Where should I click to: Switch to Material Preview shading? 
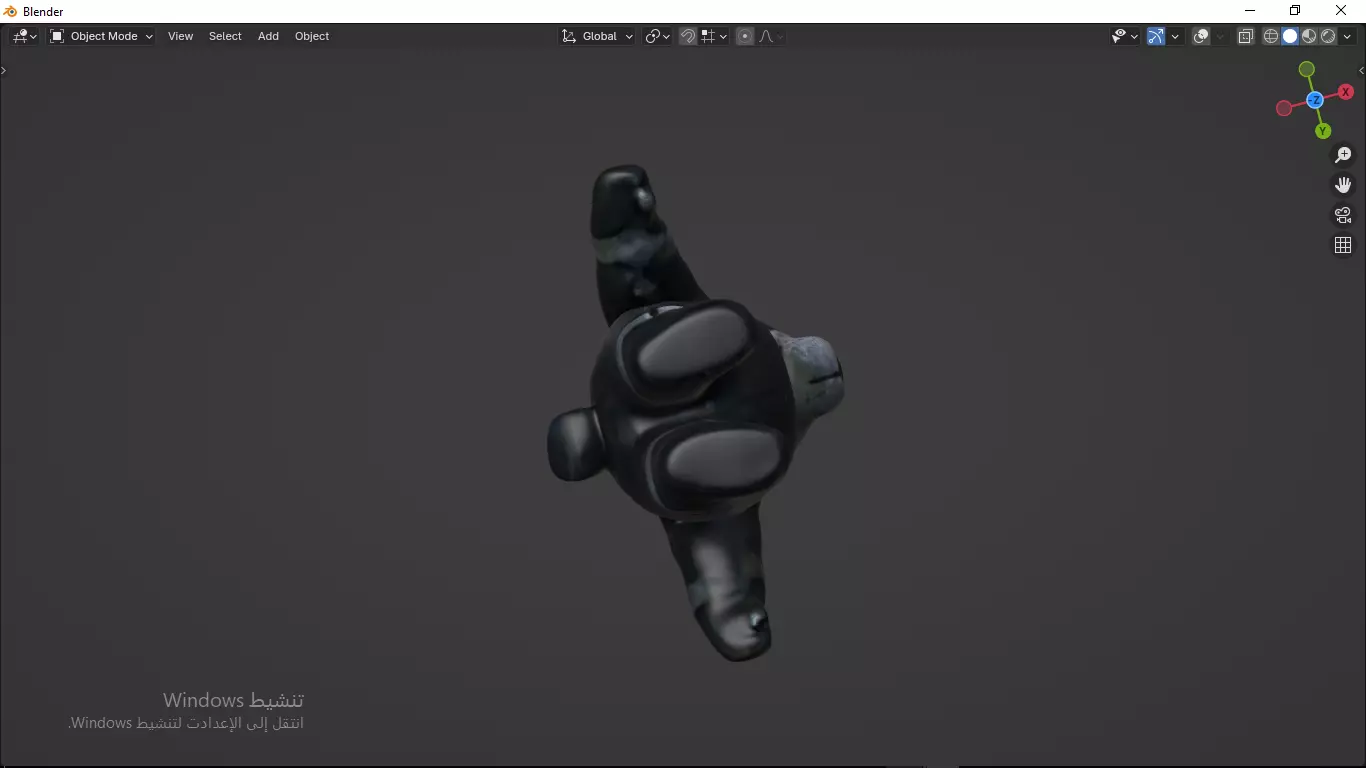point(1309,36)
